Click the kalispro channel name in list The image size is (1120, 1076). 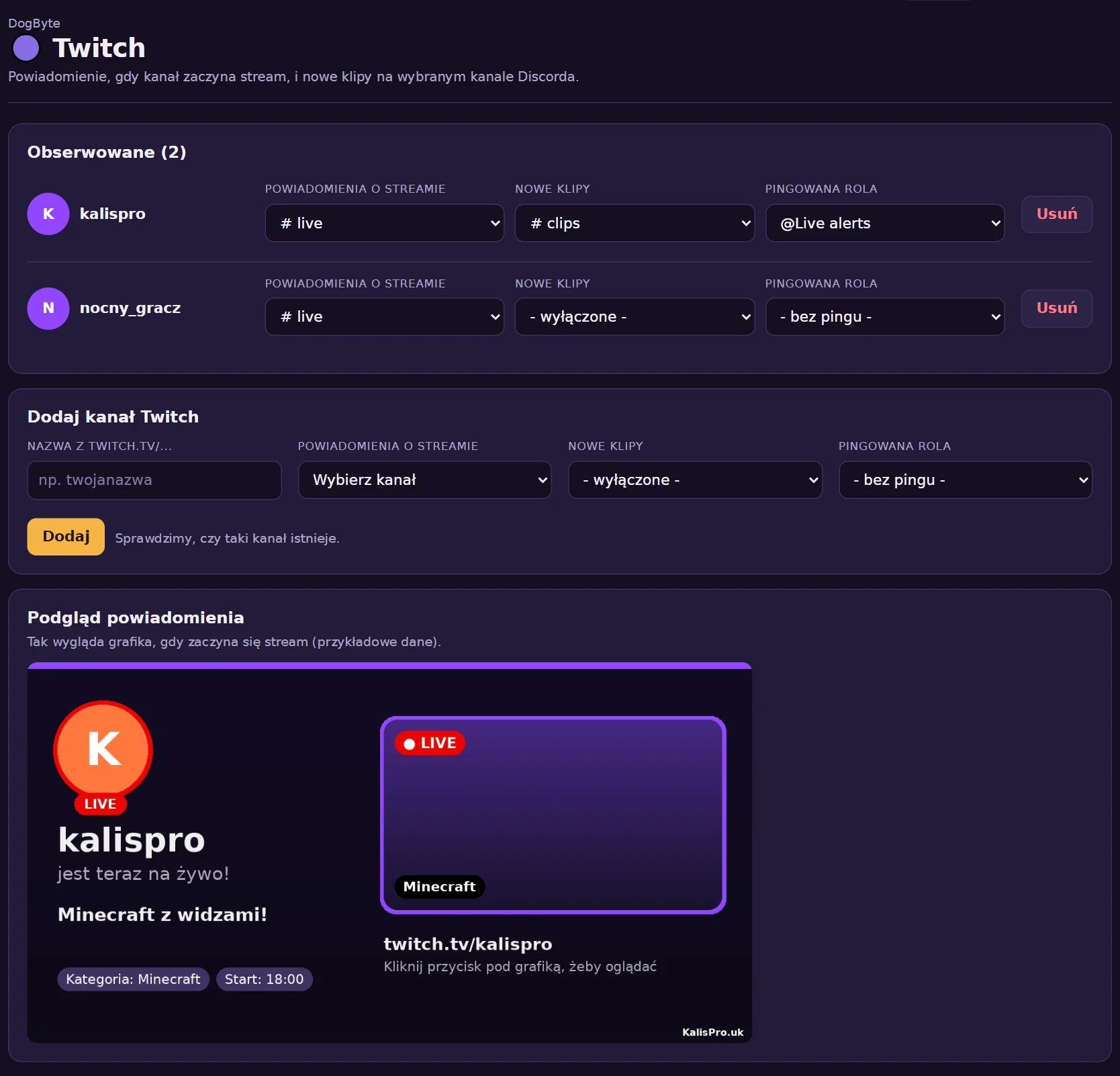tap(113, 214)
